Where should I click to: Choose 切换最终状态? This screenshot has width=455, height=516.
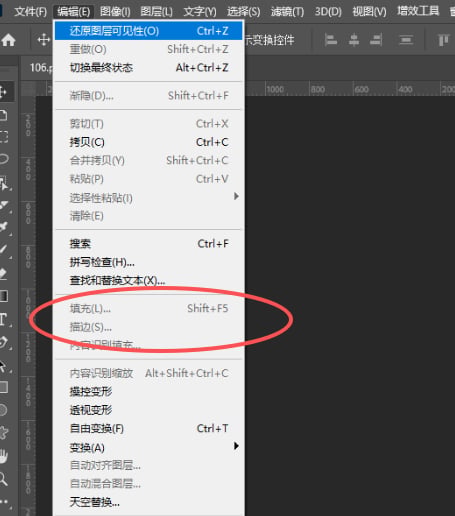[149, 68]
